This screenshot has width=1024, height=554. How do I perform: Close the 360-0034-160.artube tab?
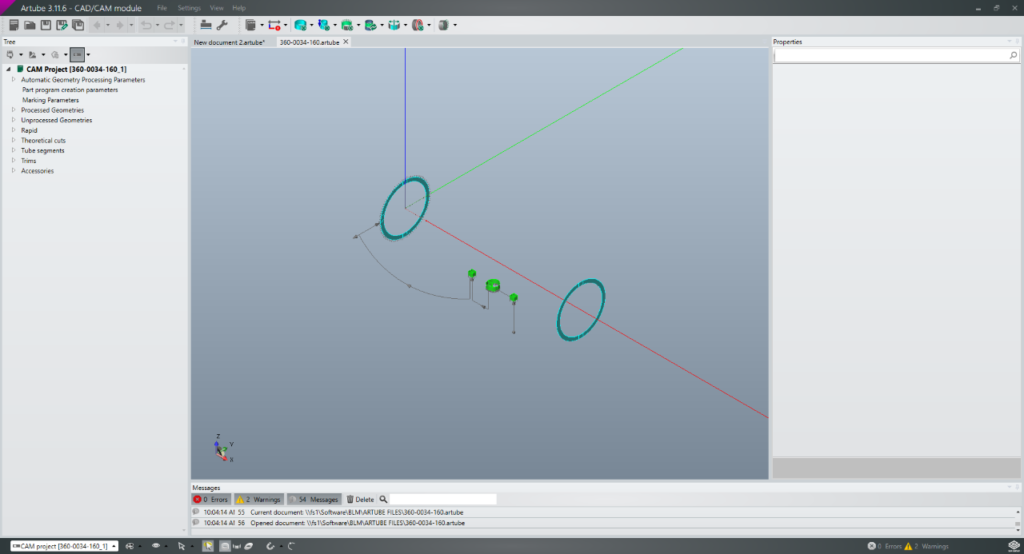click(x=346, y=42)
